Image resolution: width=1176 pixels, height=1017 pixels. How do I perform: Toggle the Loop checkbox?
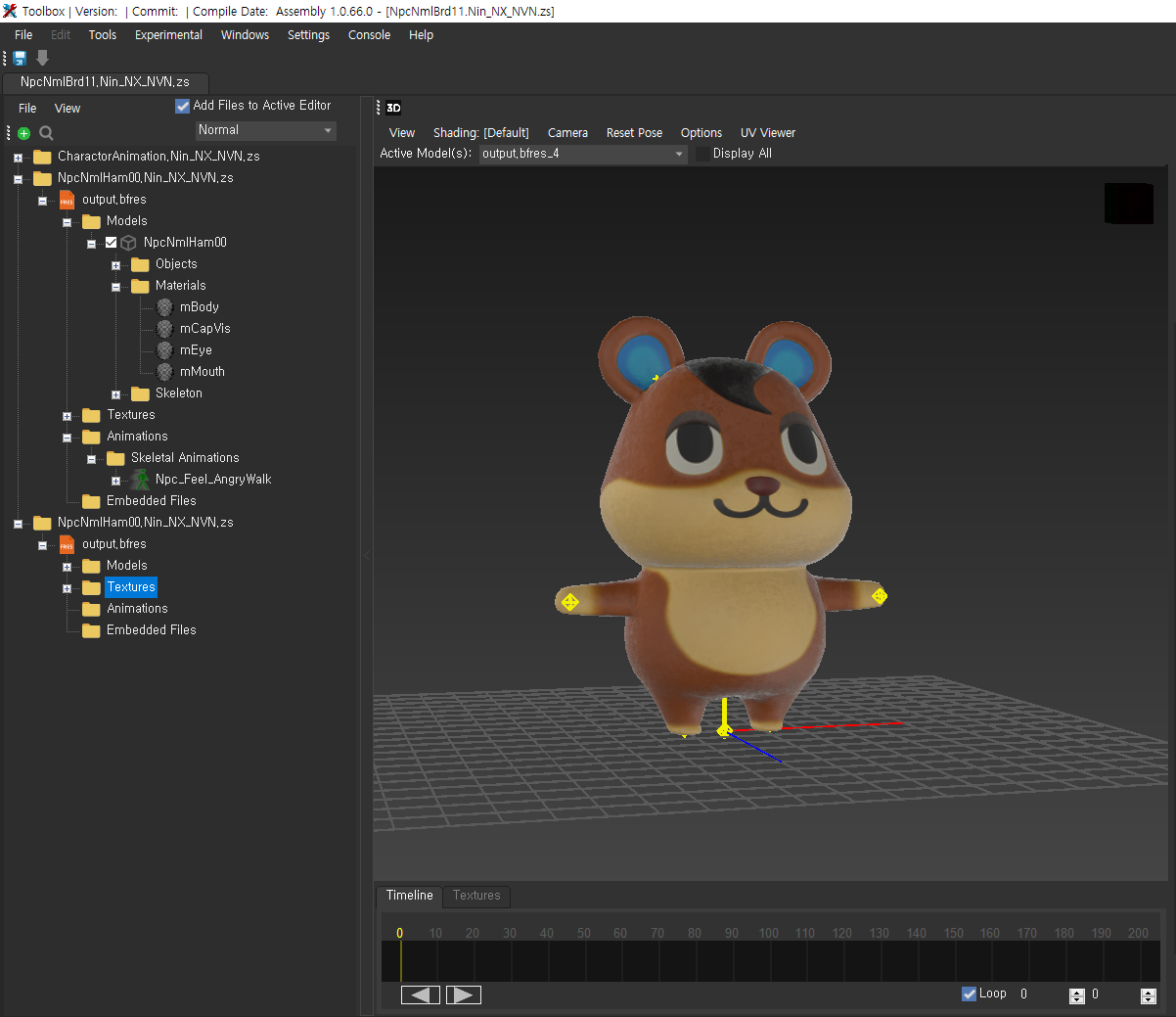tap(970, 994)
